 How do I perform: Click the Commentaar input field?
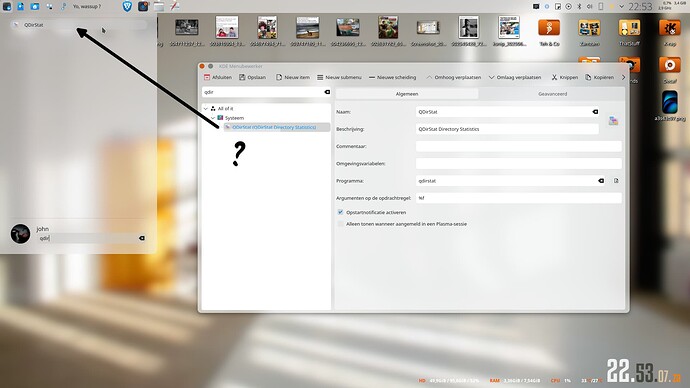tap(518, 146)
